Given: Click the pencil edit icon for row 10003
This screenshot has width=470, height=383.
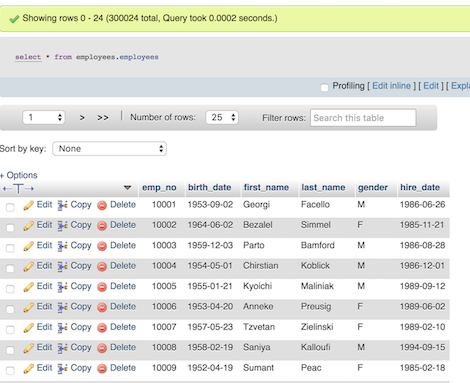Looking at the screenshot, I should (28, 246).
